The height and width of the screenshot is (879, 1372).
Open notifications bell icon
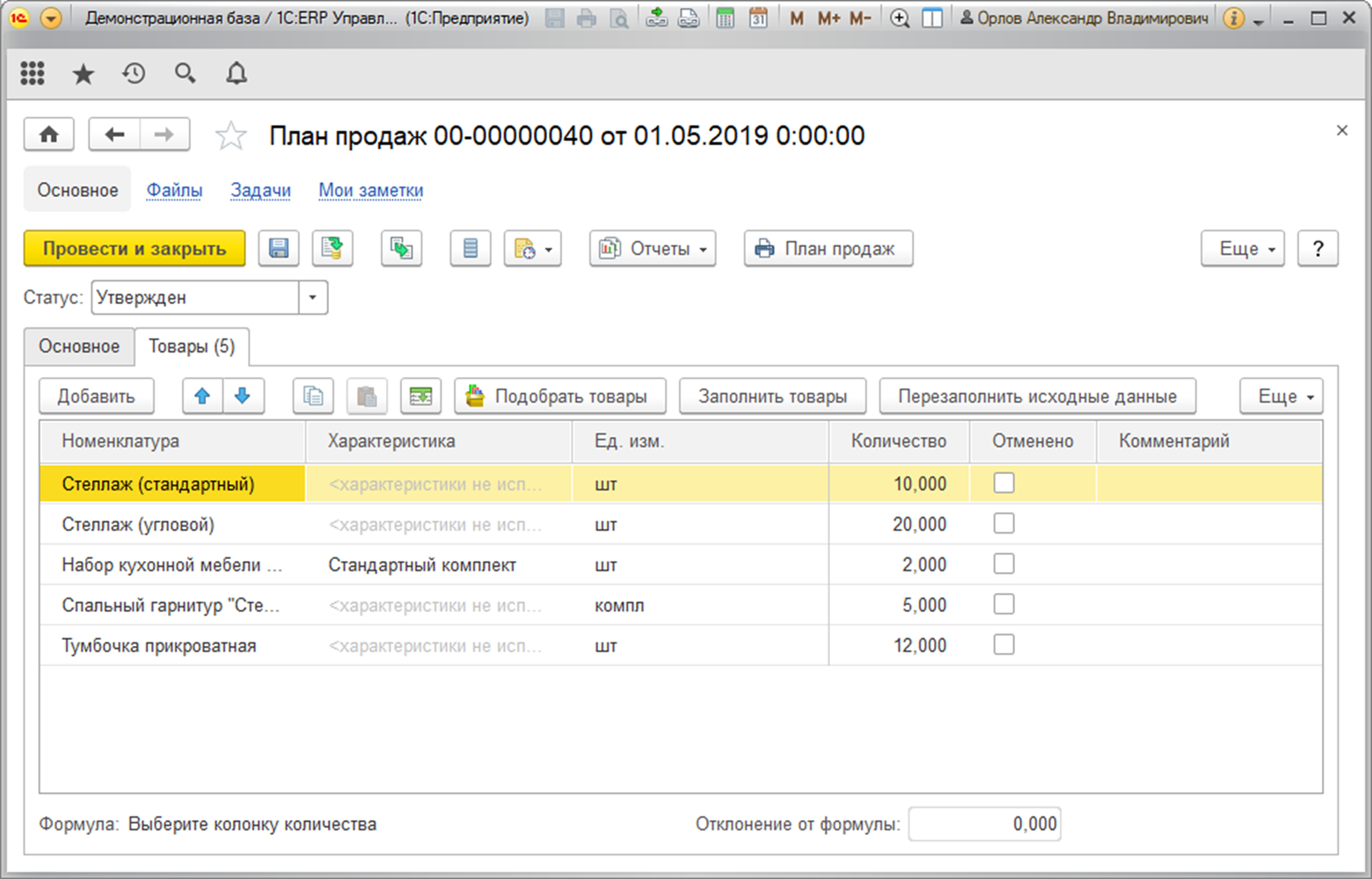(x=237, y=74)
